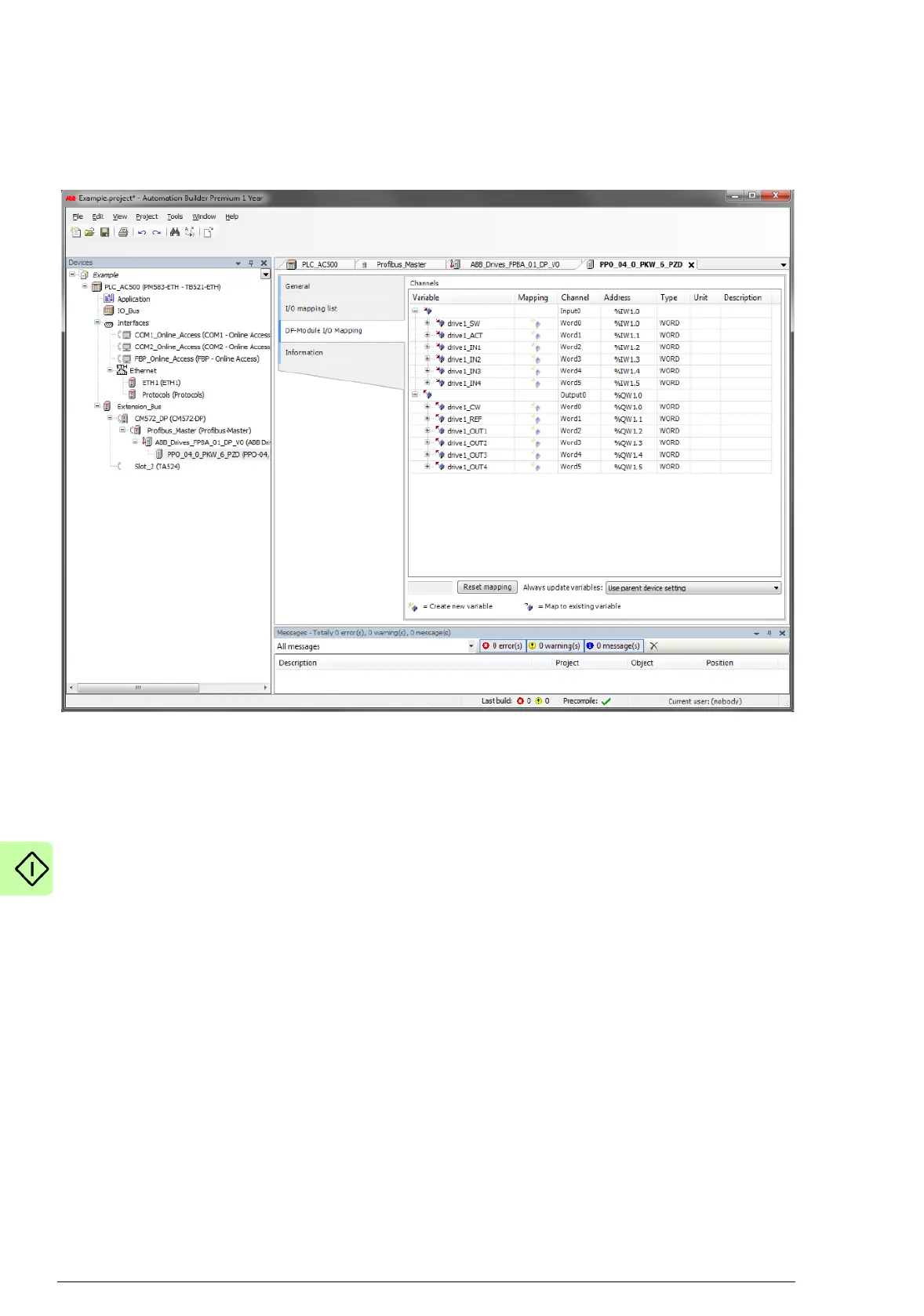The height and width of the screenshot is (1316, 924).
Task: Open the Project menu
Action: click(x=147, y=216)
